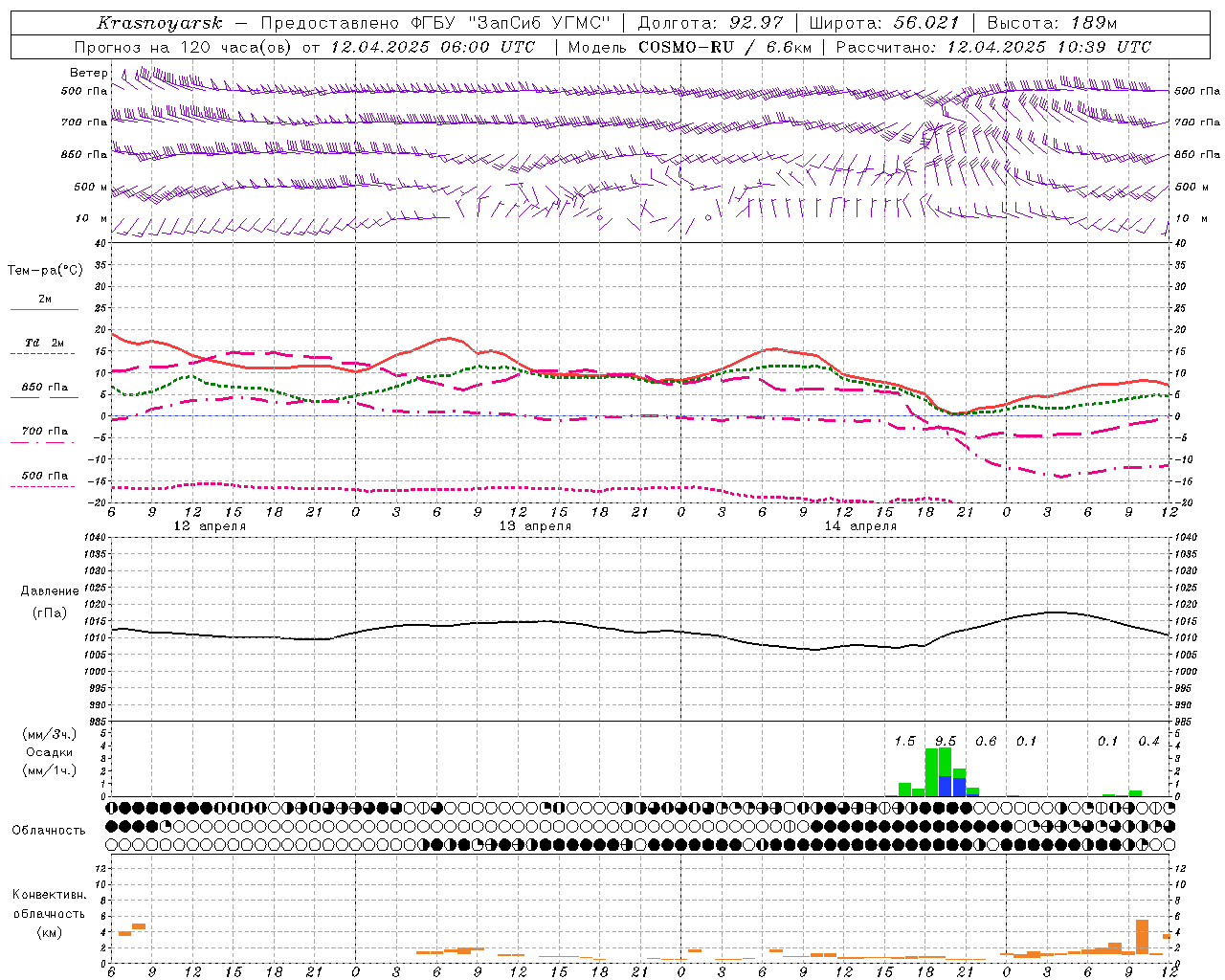Click the '9.5' precipitation total value
The width and height of the screenshot is (1225, 980).
946,741
